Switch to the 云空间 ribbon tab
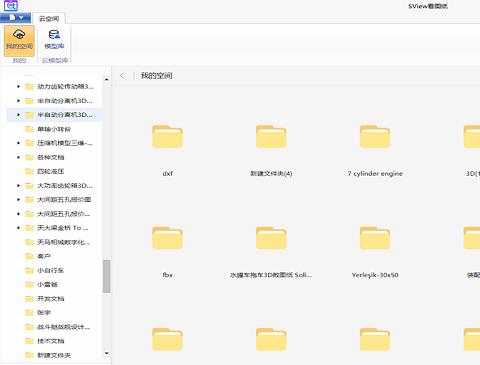 (x=49, y=19)
